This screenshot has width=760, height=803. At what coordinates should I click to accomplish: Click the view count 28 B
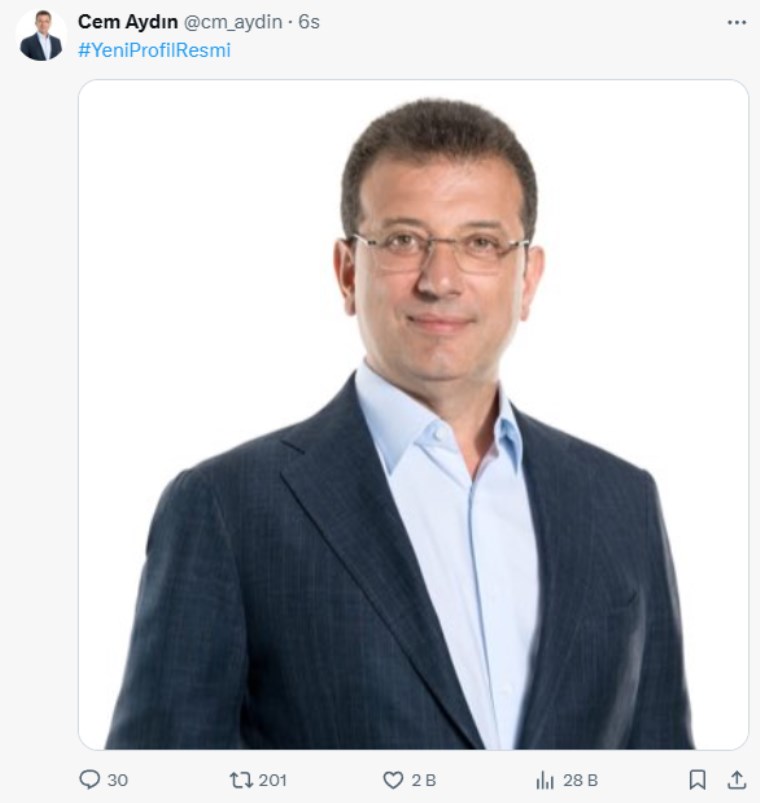580,780
